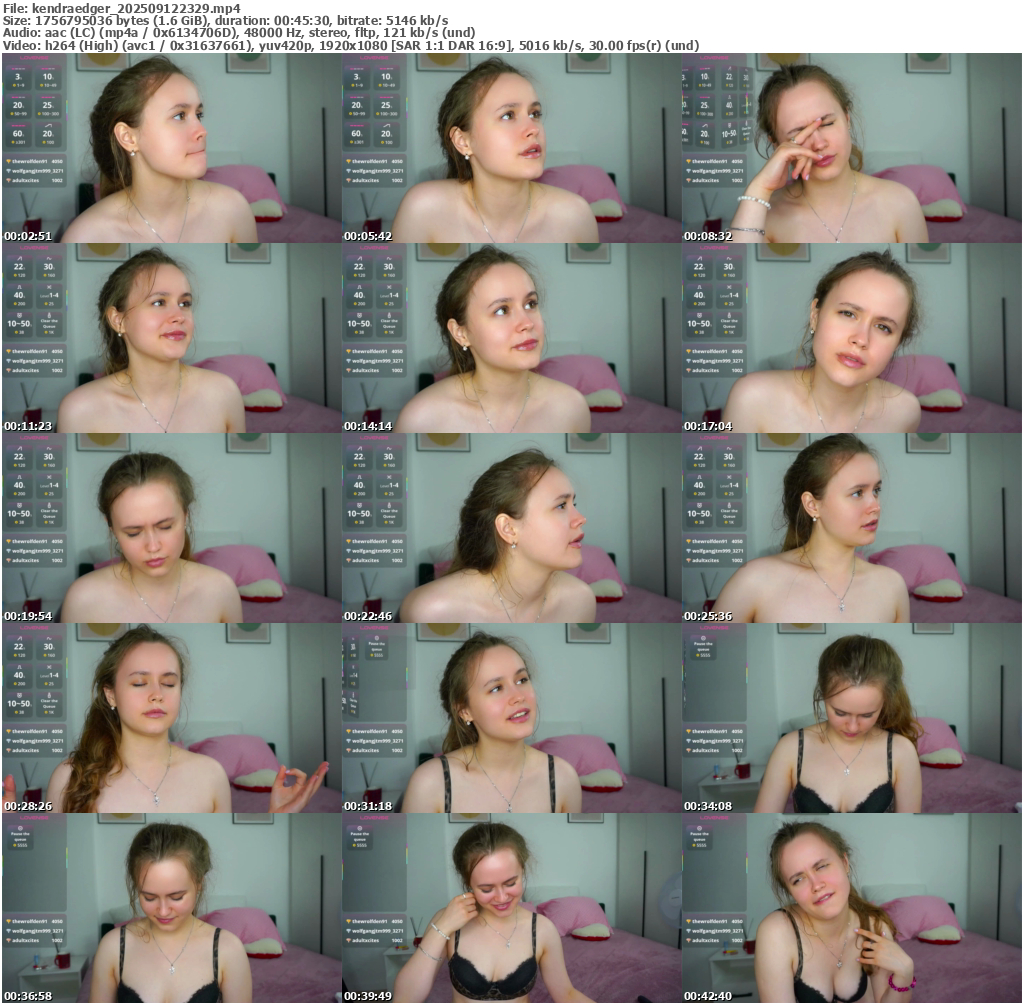This screenshot has height=1003, width=1024.
Task: Choose the frame timestamped 00:28:26
Action: pos(171,718)
